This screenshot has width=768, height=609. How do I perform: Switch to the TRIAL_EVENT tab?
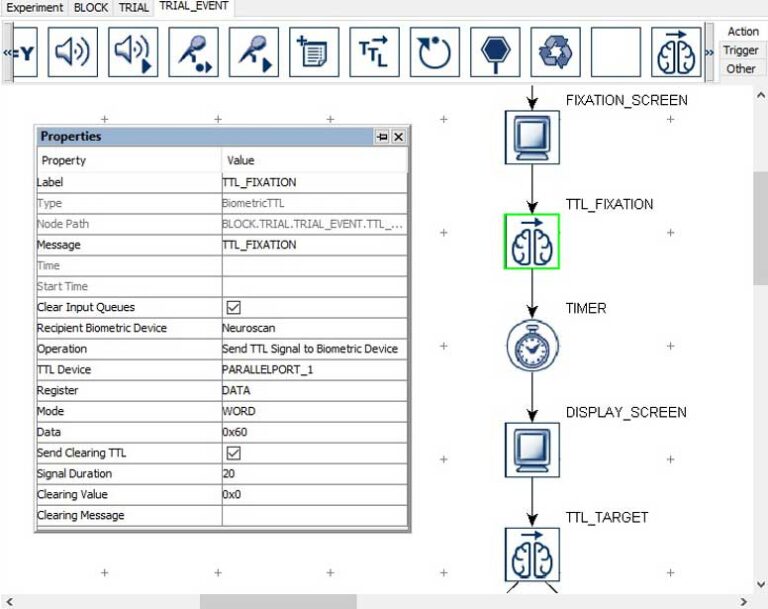[x=194, y=7]
